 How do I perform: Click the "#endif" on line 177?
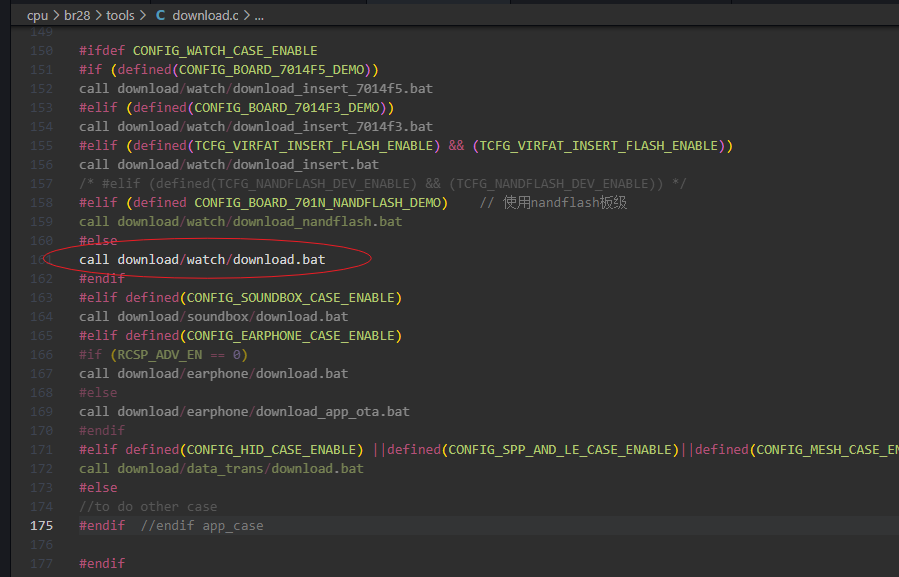(x=102, y=563)
